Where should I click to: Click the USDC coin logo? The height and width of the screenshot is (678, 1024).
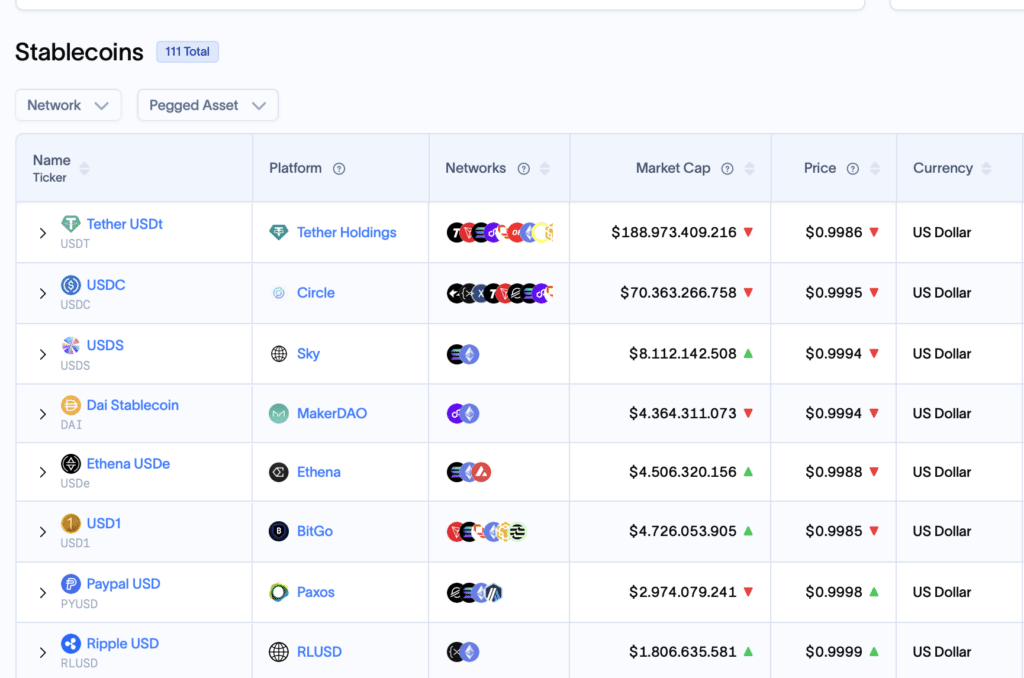click(x=71, y=285)
